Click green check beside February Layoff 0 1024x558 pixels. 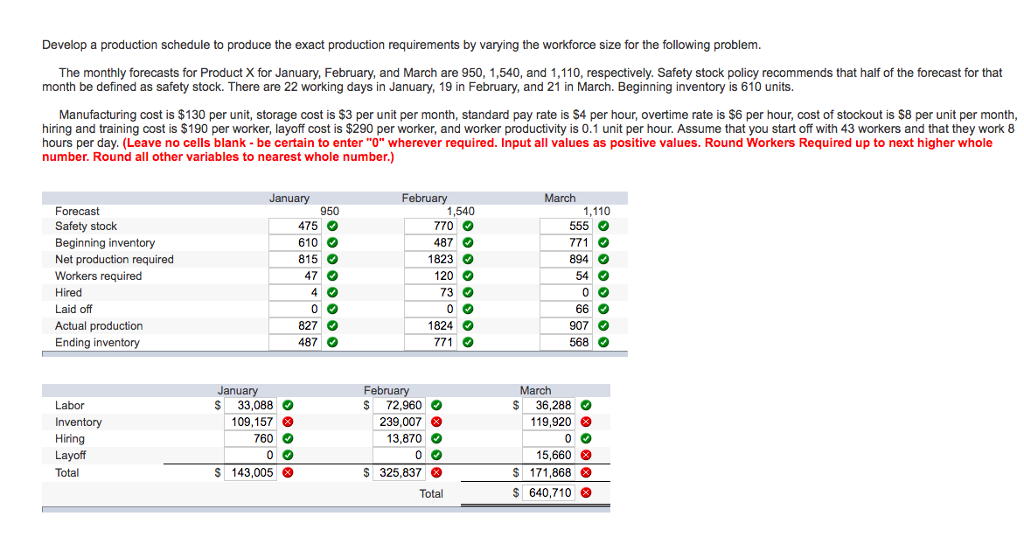tap(436, 455)
